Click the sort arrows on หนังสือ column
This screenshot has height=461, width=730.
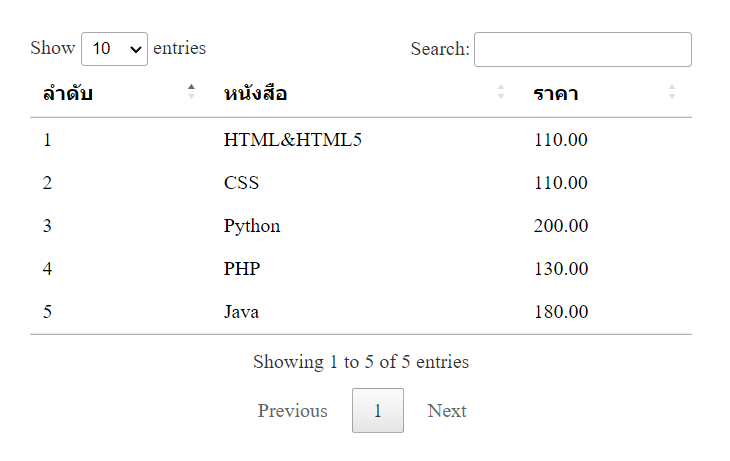coord(501,92)
